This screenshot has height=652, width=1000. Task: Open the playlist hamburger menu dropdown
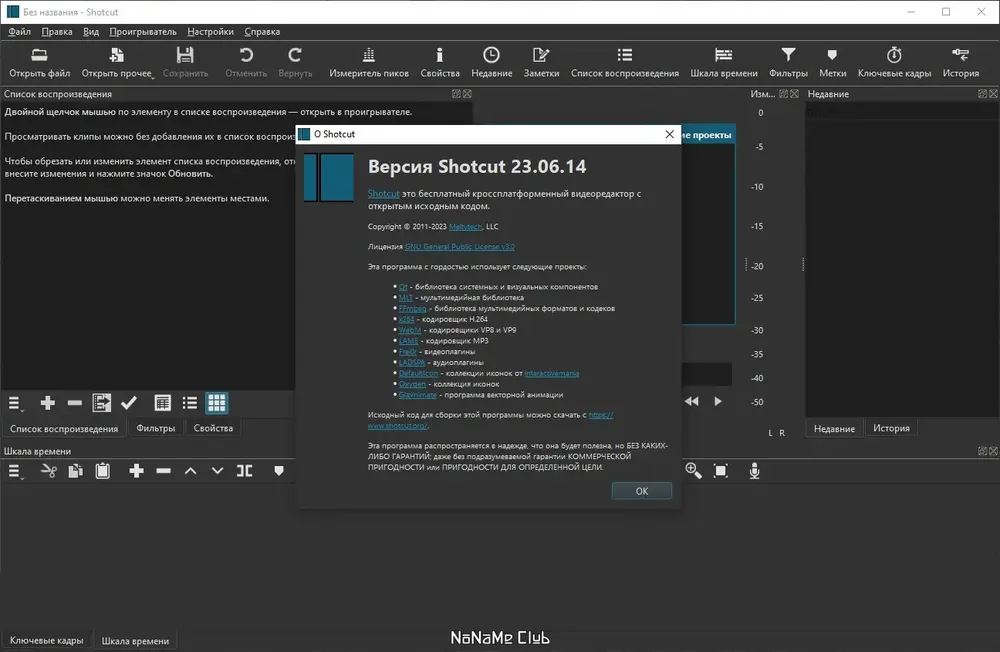click(15, 403)
